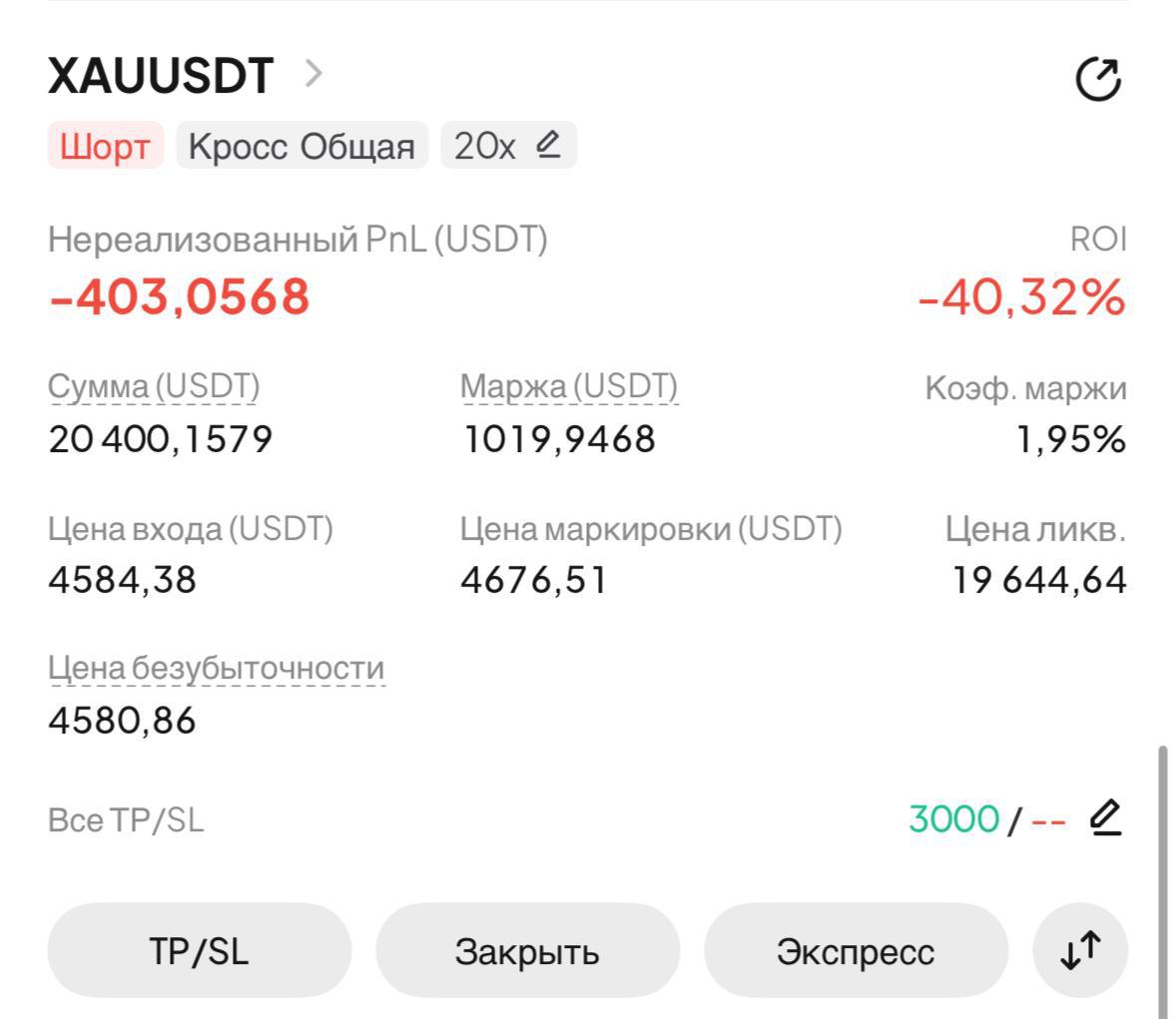Tap the Цена безубыточности label
1176x1019 pixels.
tap(216, 668)
